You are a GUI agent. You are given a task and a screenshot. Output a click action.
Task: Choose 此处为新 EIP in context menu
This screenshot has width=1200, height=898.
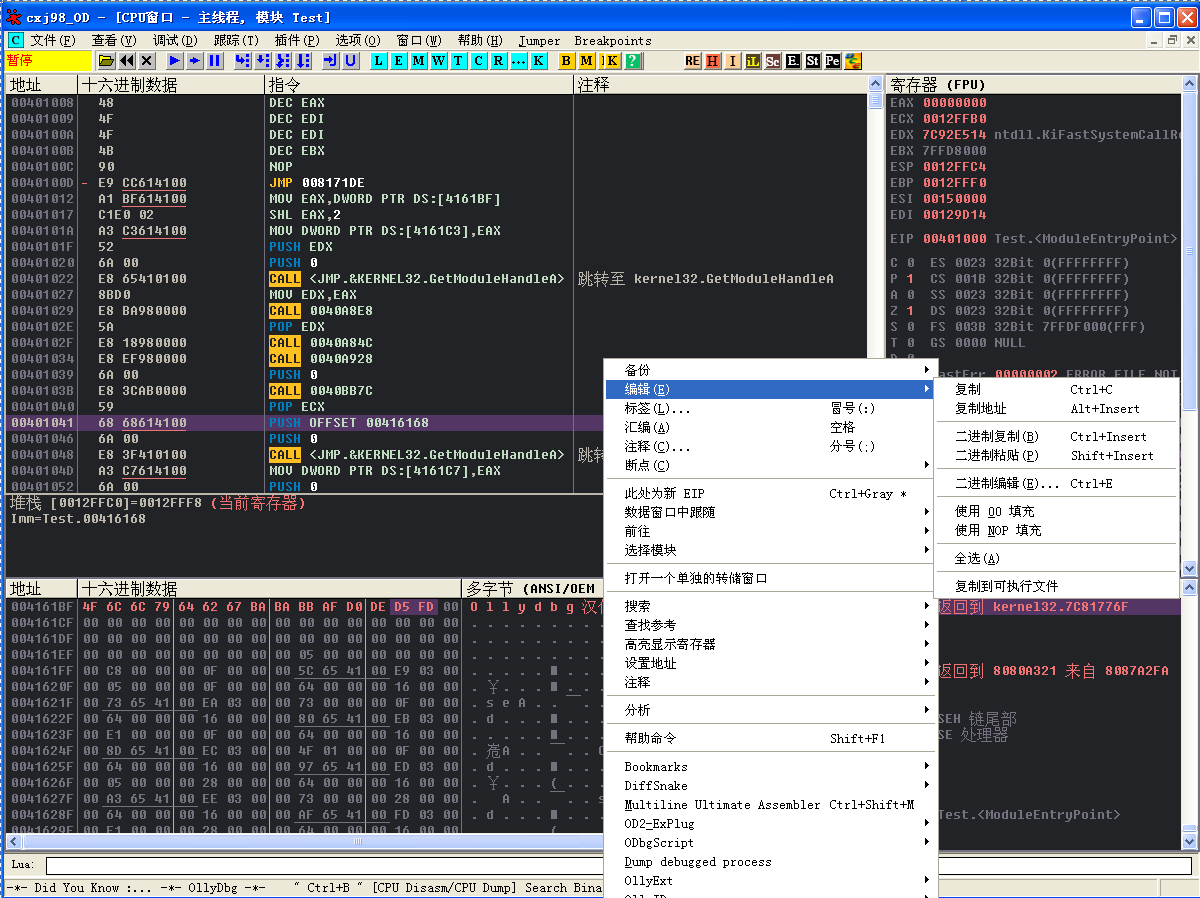pyautogui.click(x=770, y=493)
